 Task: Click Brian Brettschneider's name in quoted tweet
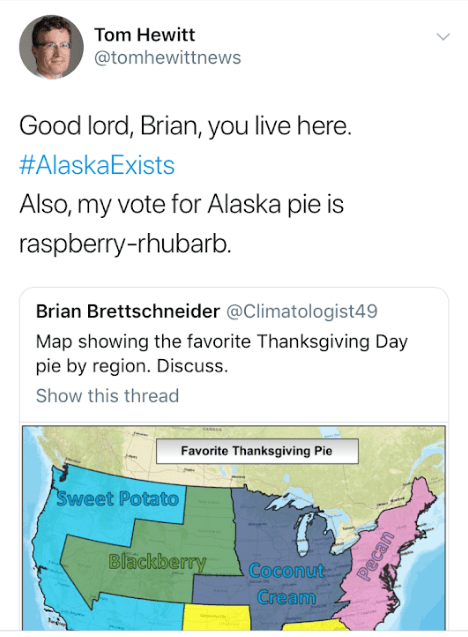(x=128, y=312)
